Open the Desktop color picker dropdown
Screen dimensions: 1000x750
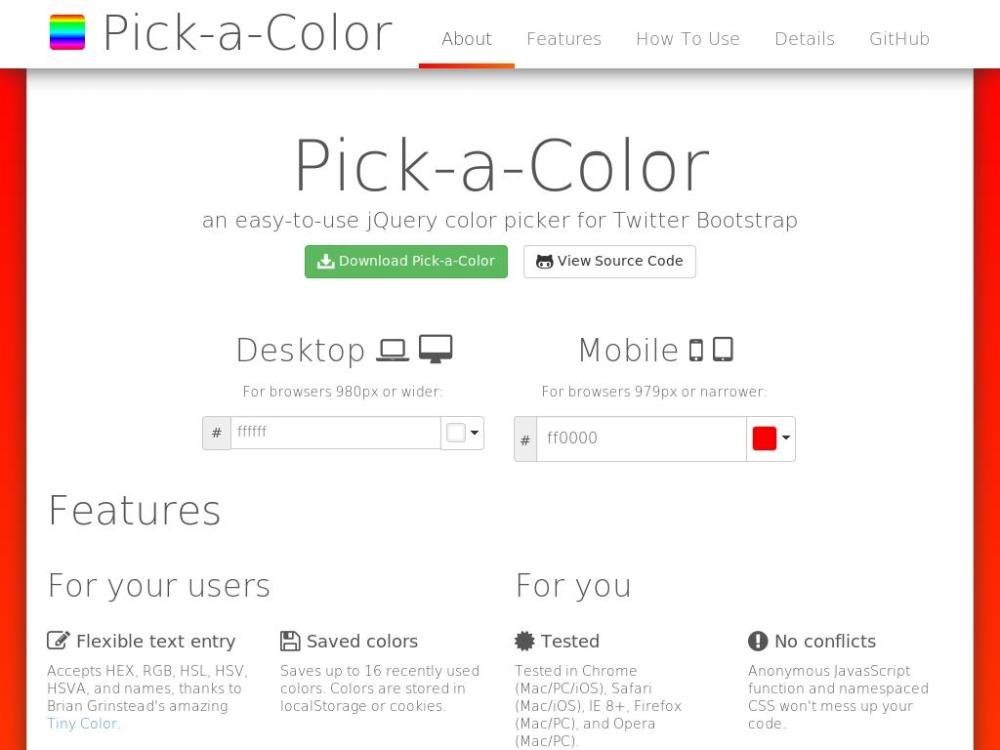pos(463,433)
